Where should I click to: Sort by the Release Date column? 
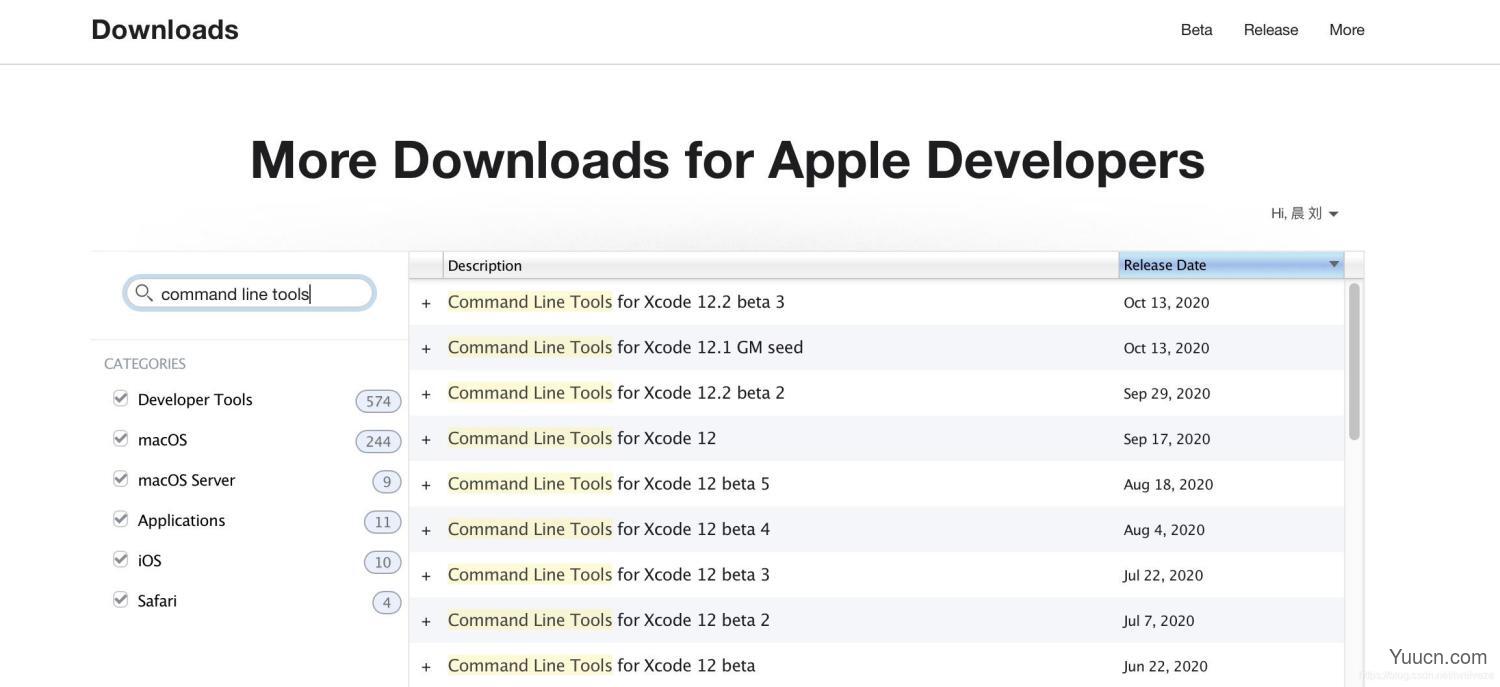(1231, 265)
